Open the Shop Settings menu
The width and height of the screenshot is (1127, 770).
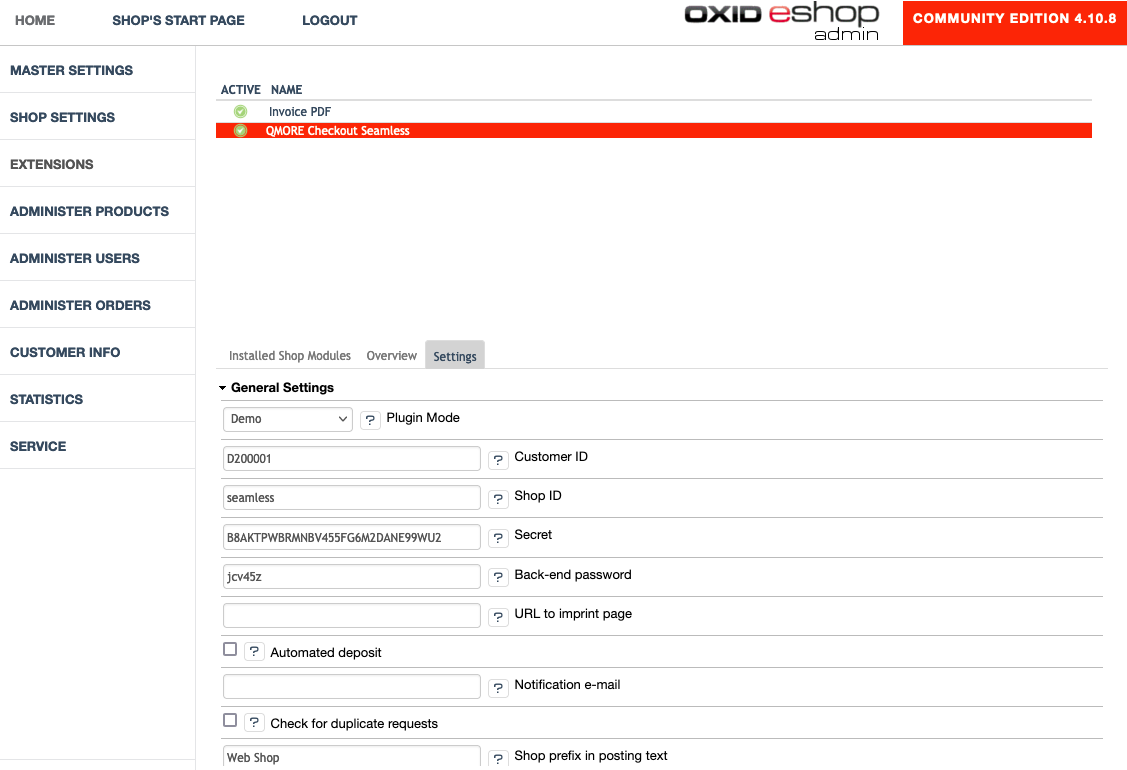click(x=63, y=117)
